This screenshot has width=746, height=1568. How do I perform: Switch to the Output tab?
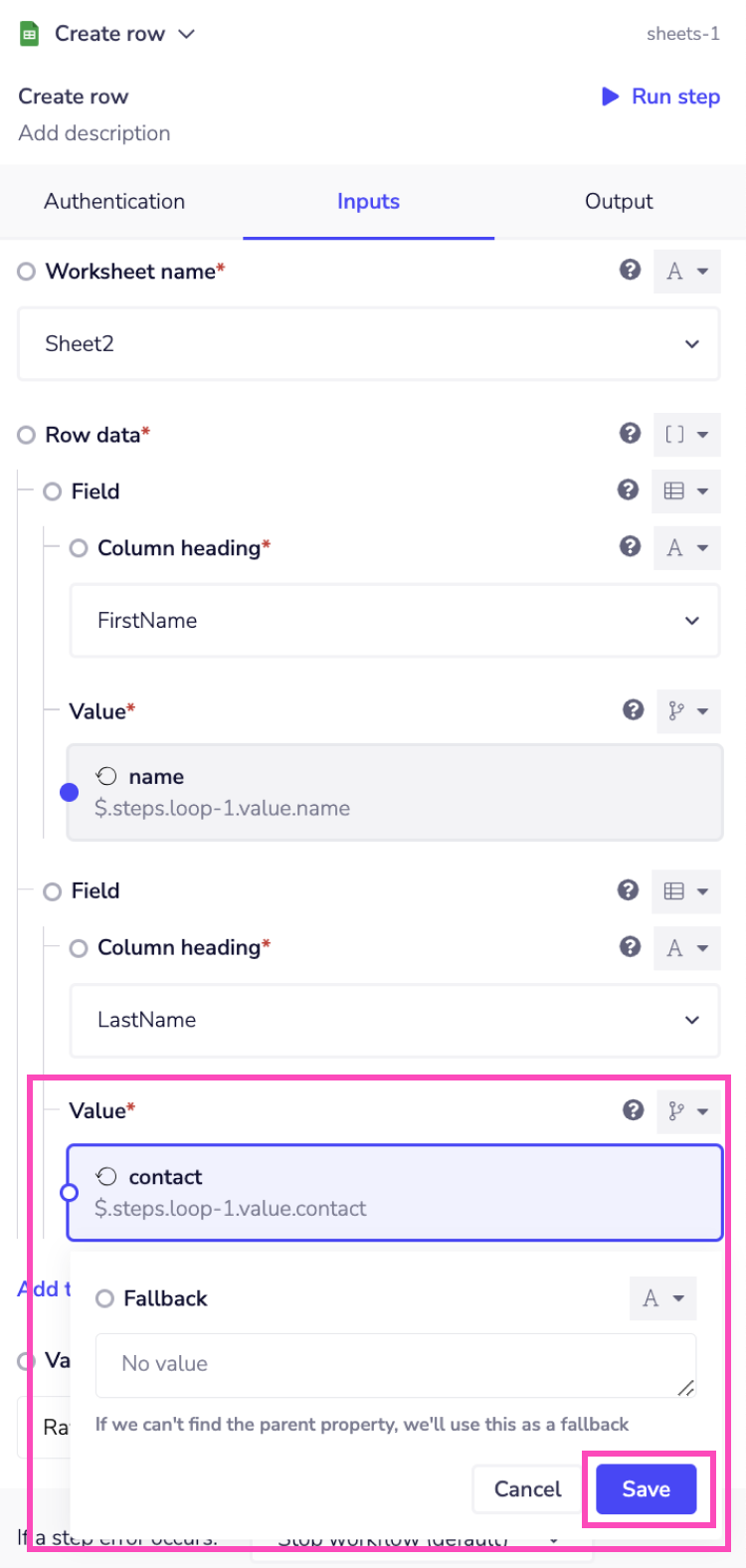pos(618,201)
